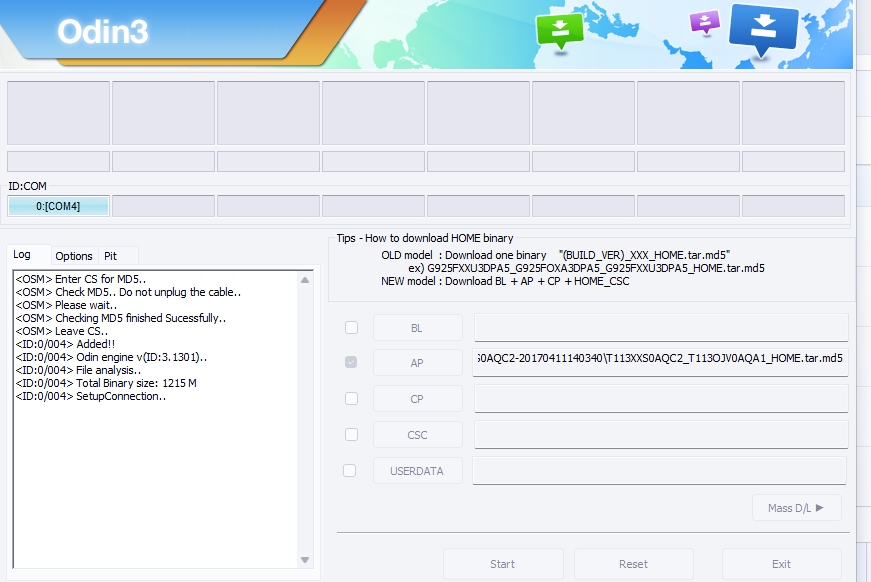871x582 pixels.
Task: Click the Reset button
Action: (633, 564)
